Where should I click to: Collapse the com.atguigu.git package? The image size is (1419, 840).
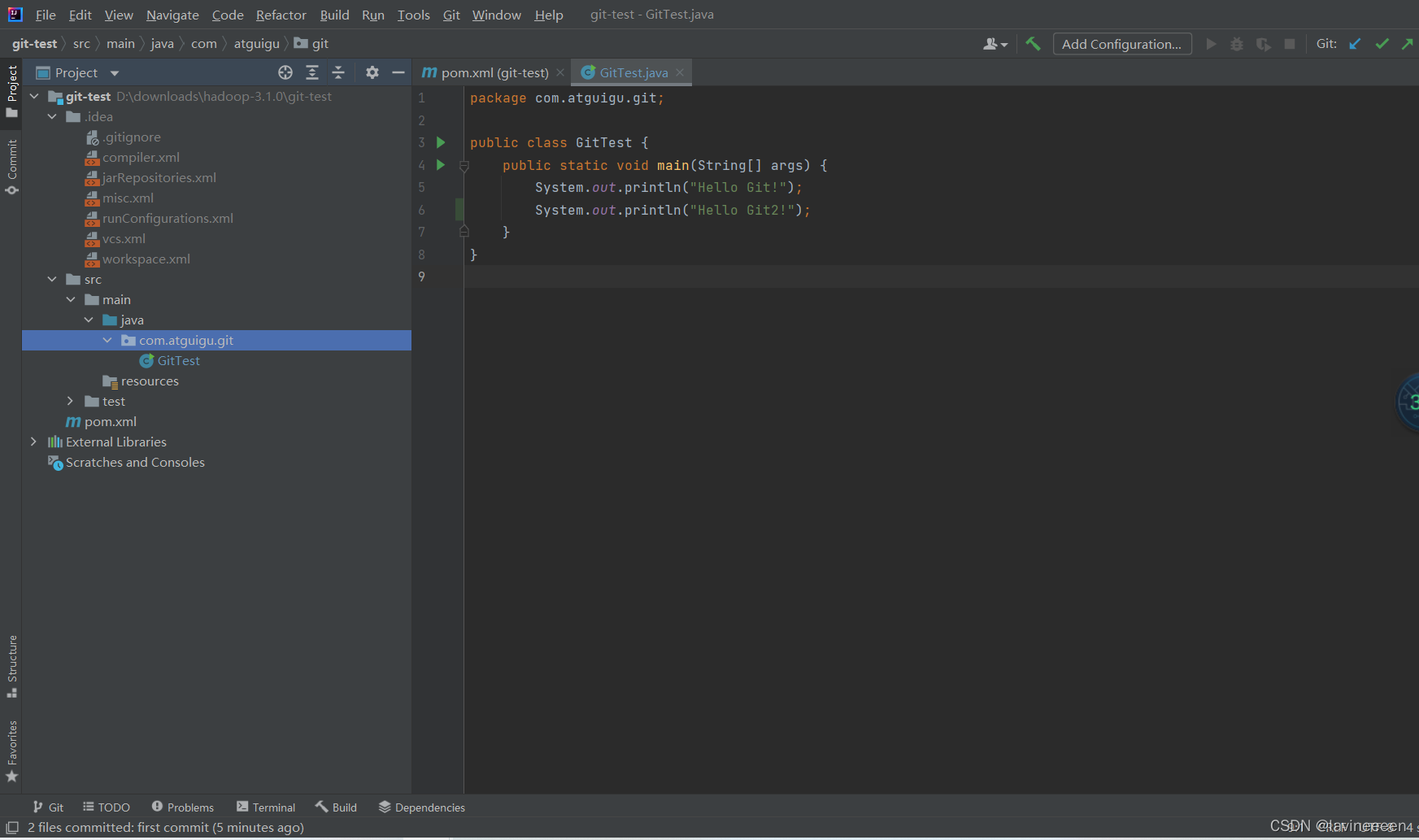(x=107, y=340)
